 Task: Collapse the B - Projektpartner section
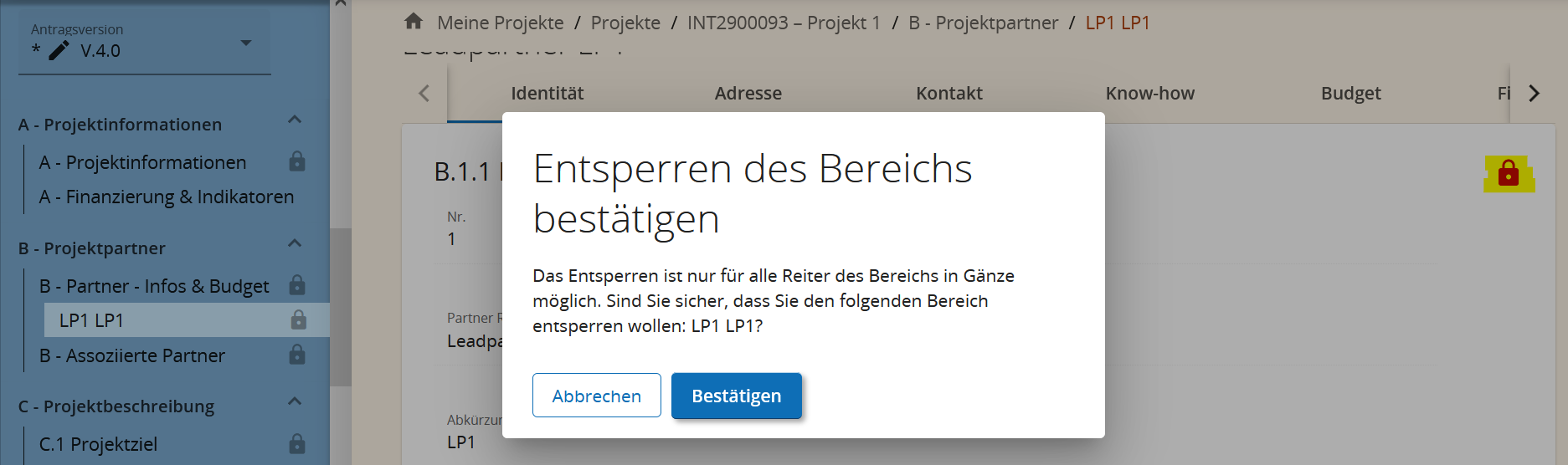(295, 243)
